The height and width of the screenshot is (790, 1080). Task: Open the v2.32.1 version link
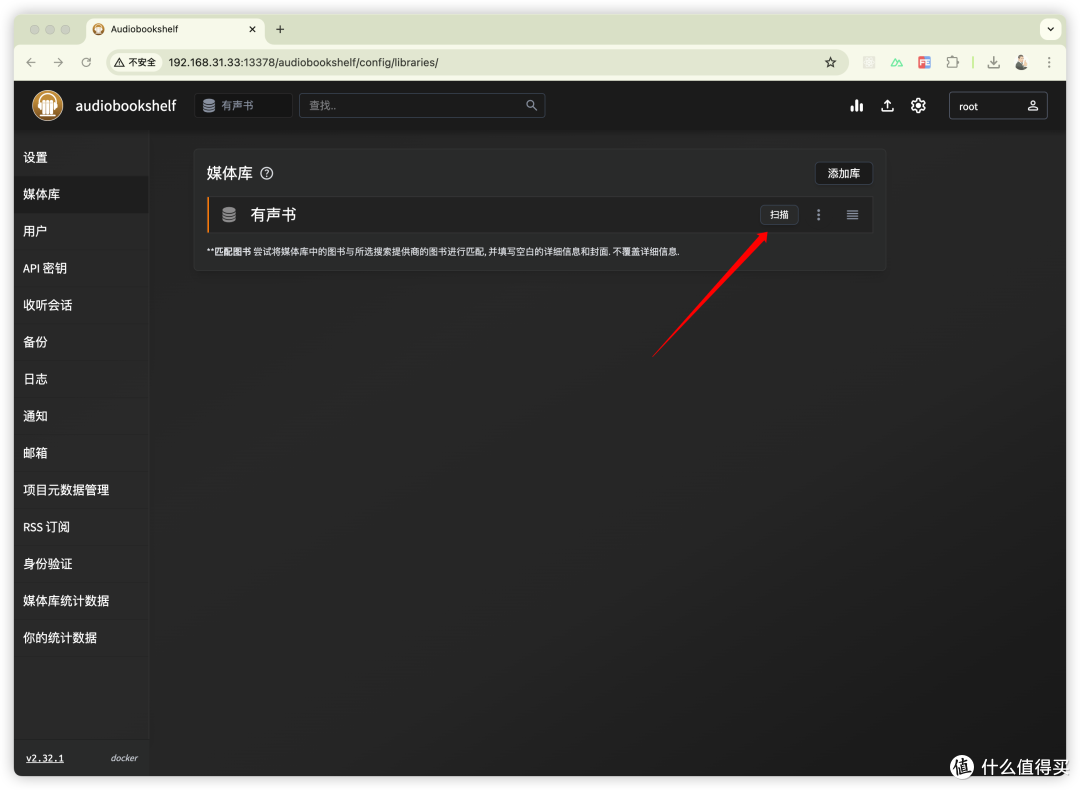coord(45,758)
